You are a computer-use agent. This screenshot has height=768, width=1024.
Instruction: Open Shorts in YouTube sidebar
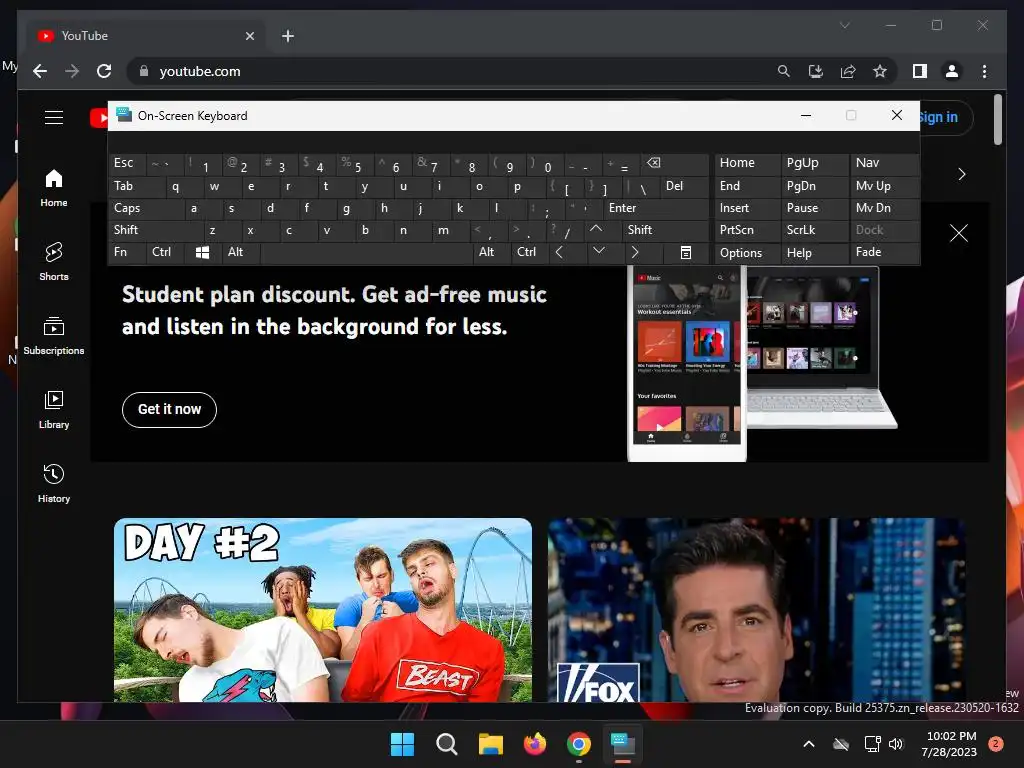click(54, 262)
